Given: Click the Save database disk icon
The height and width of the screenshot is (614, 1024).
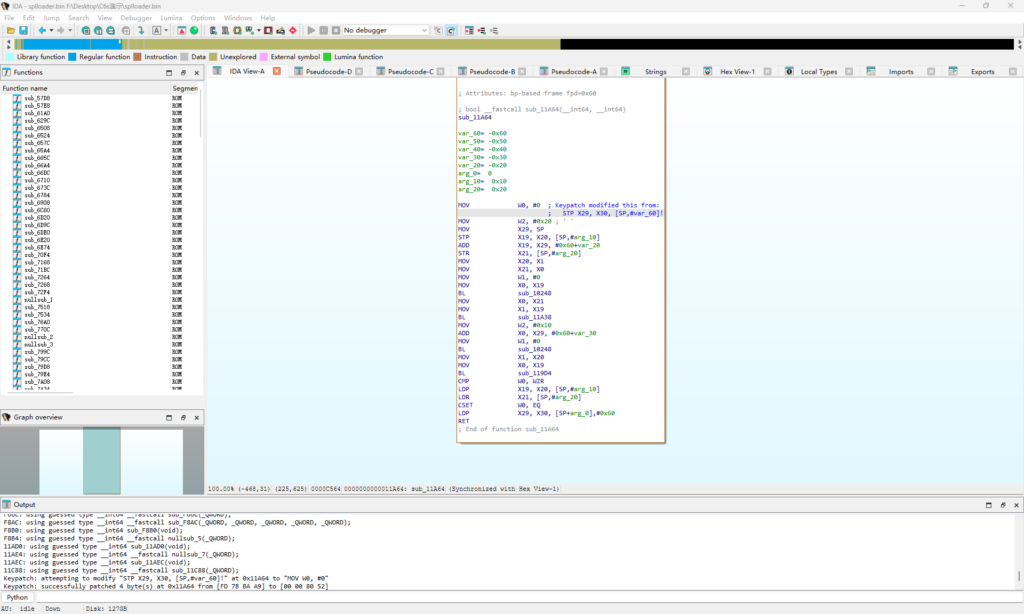Looking at the screenshot, I should click(x=24, y=30).
